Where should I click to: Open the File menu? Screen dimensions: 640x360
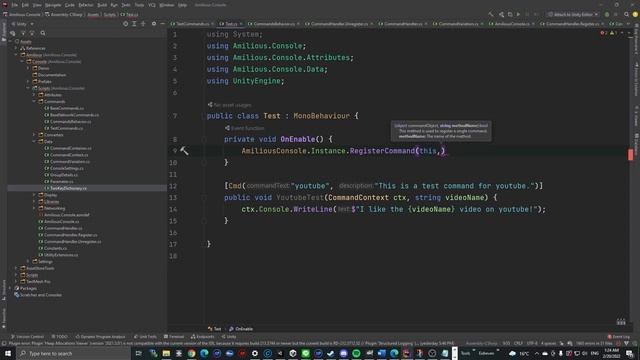coord(15,5)
